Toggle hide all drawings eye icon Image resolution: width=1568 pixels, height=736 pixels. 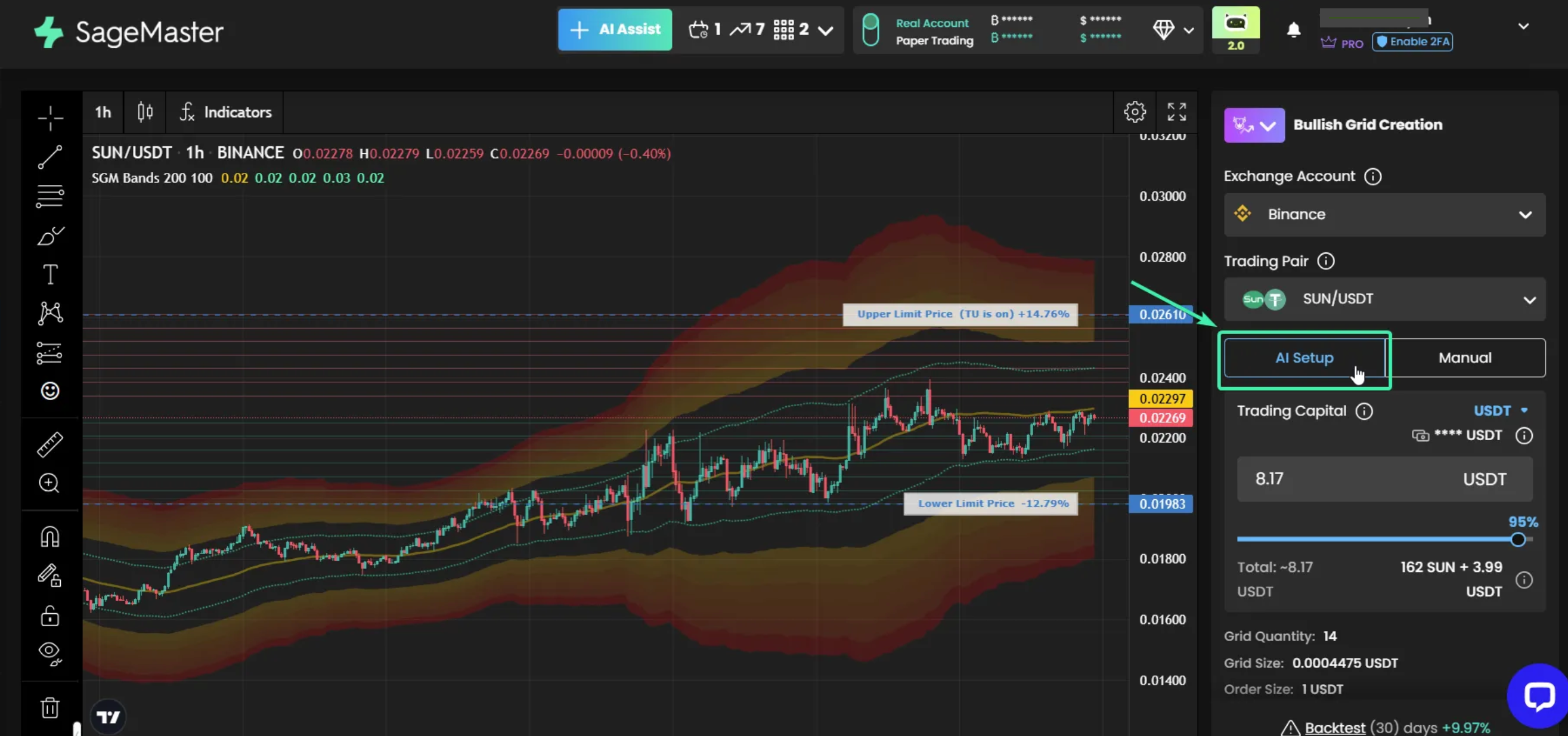coord(50,653)
